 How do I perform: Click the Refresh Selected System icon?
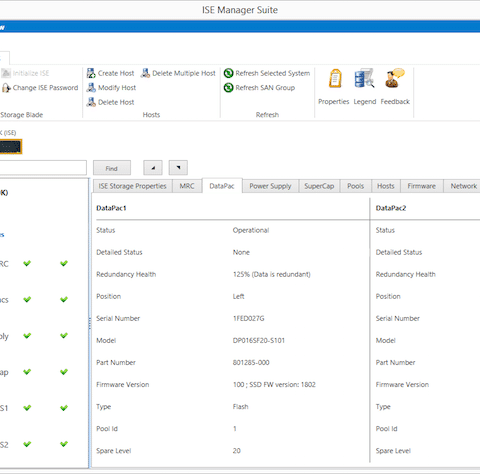pos(228,73)
